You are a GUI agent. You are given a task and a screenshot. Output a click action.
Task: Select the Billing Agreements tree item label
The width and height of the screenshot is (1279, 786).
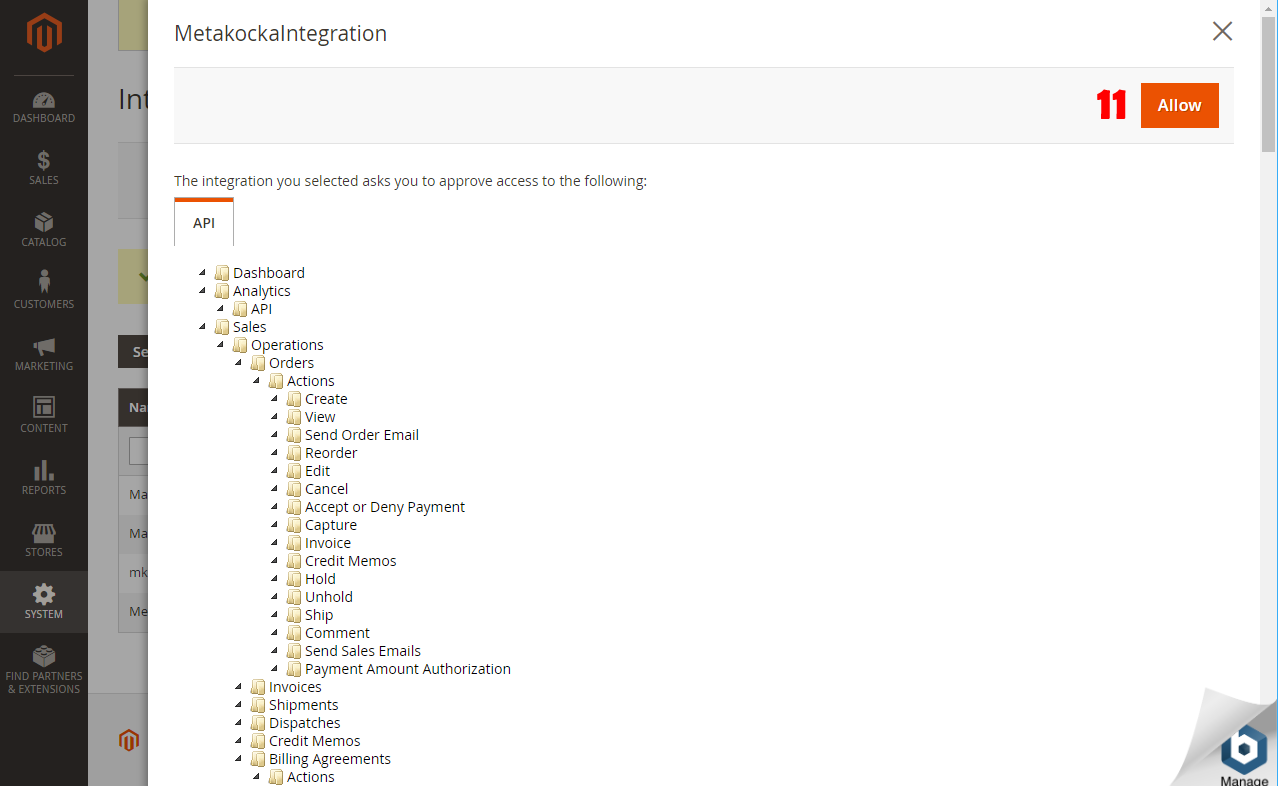[x=330, y=759]
